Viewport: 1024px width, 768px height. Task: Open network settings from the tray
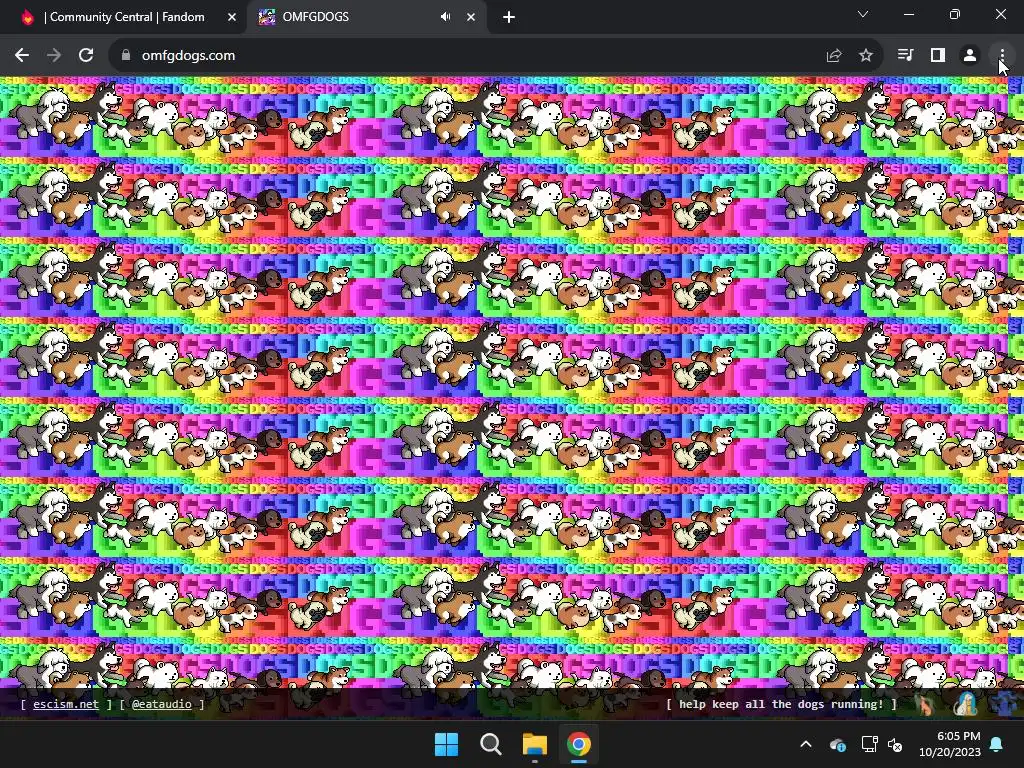pyautogui.click(x=869, y=744)
